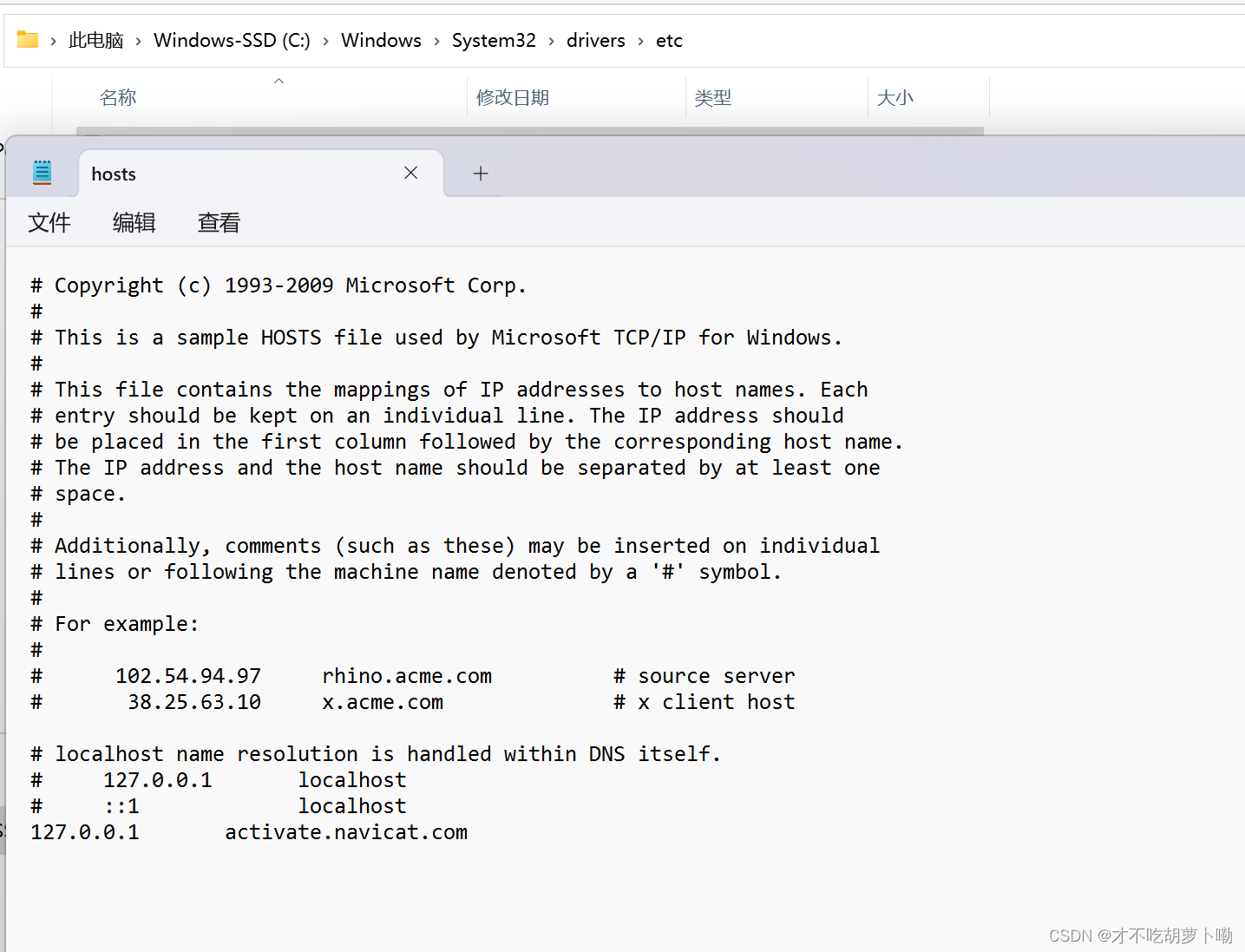
Task: Open the 查看 menu
Action: [x=219, y=223]
